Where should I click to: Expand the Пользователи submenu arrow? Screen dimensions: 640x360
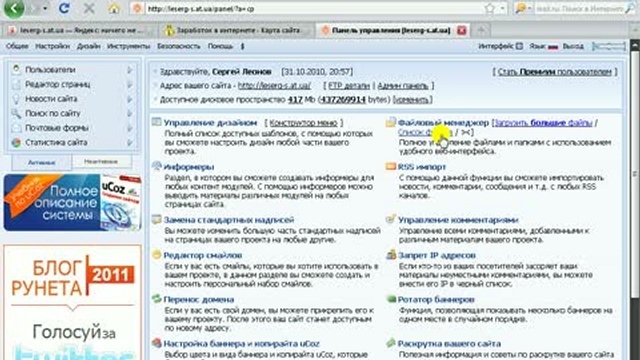coord(130,70)
